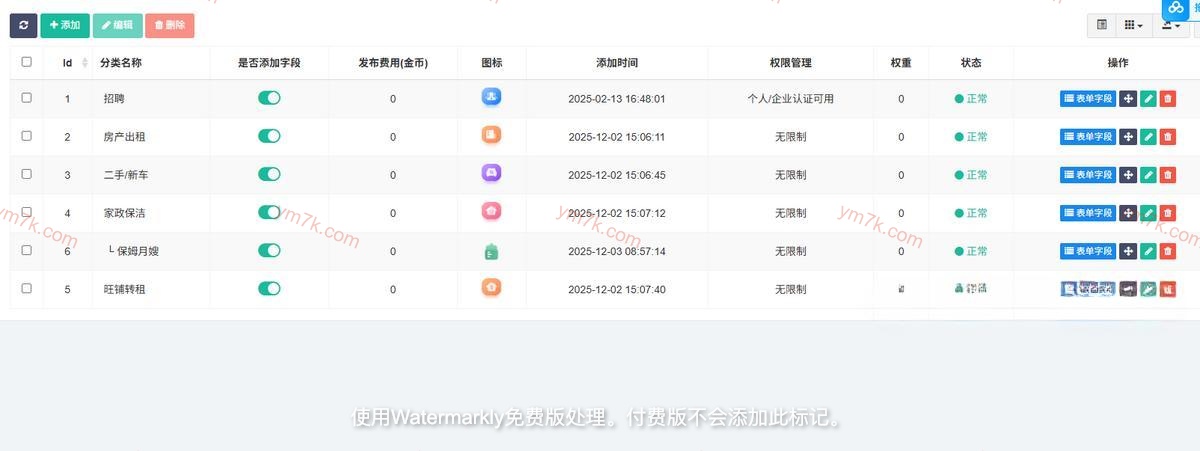Click the table view toggle icon at top right
1200x451 pixels.
tap(1102, 25)
